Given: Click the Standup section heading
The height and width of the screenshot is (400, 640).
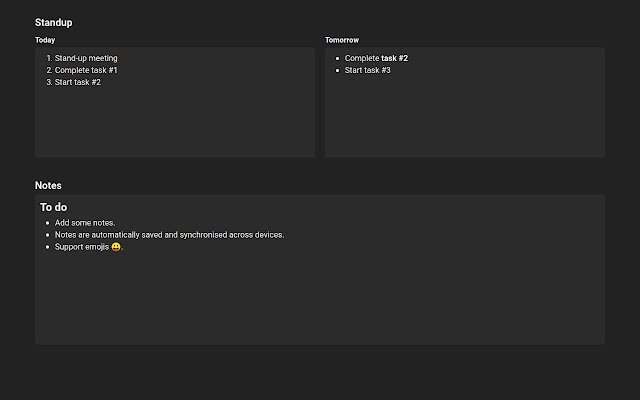Looking at the screenshot, I should pyautogui.click(x=53, y=23).
